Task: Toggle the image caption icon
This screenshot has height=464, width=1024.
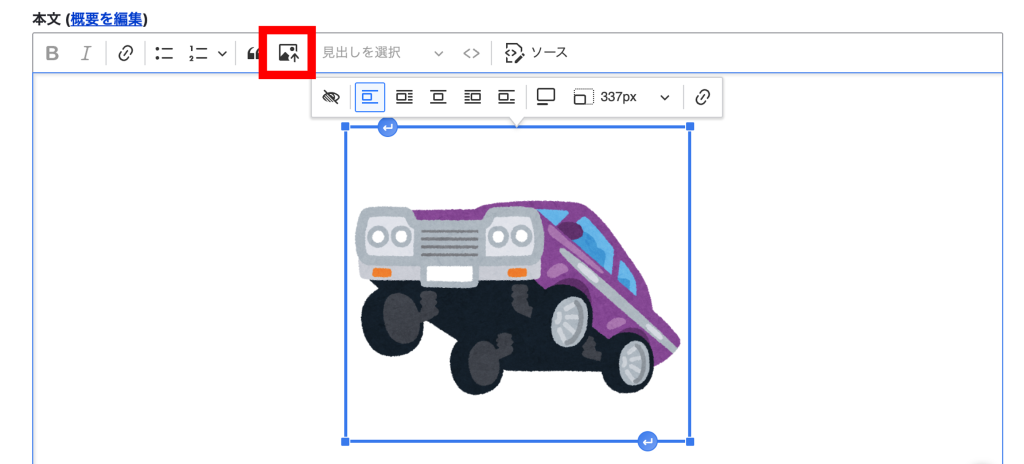Action: [x=546, y=97]
